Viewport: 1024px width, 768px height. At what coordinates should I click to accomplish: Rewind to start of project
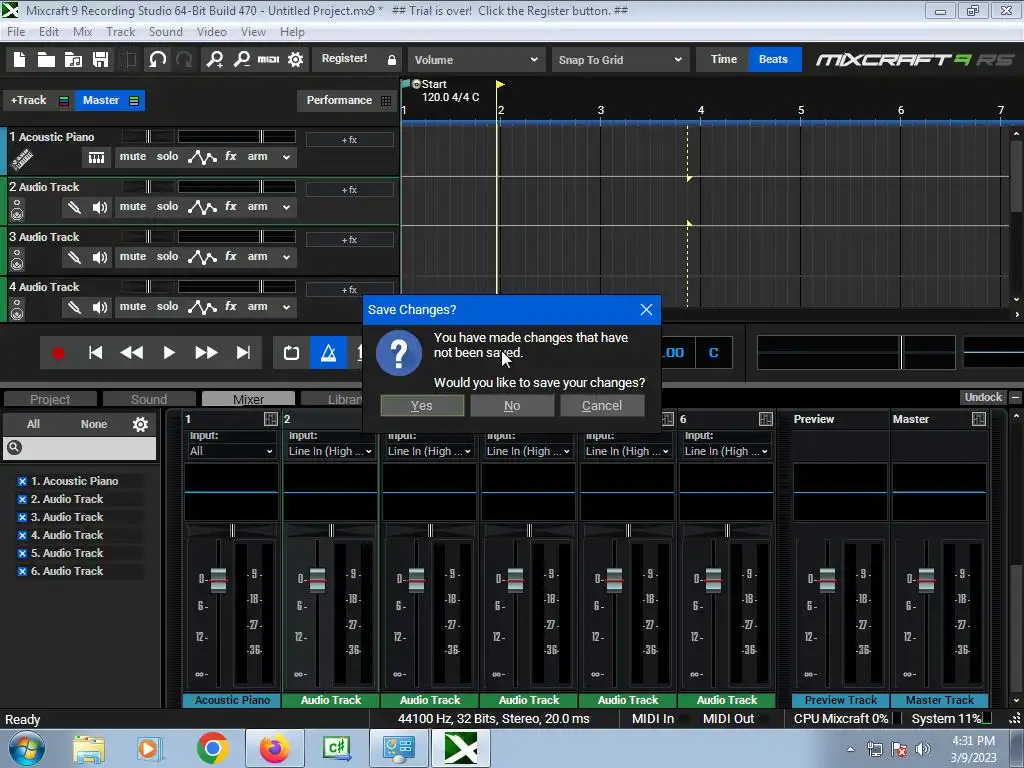95,353
